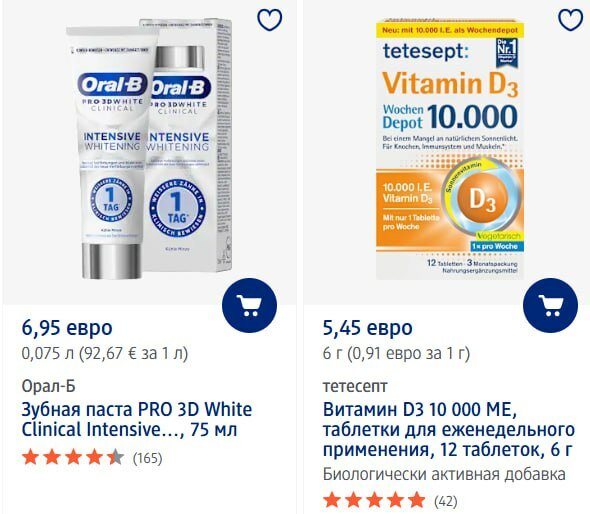Click the 0,075 л unit price text
The height and width of the screenshot is (514, 590).
[105, 353]
